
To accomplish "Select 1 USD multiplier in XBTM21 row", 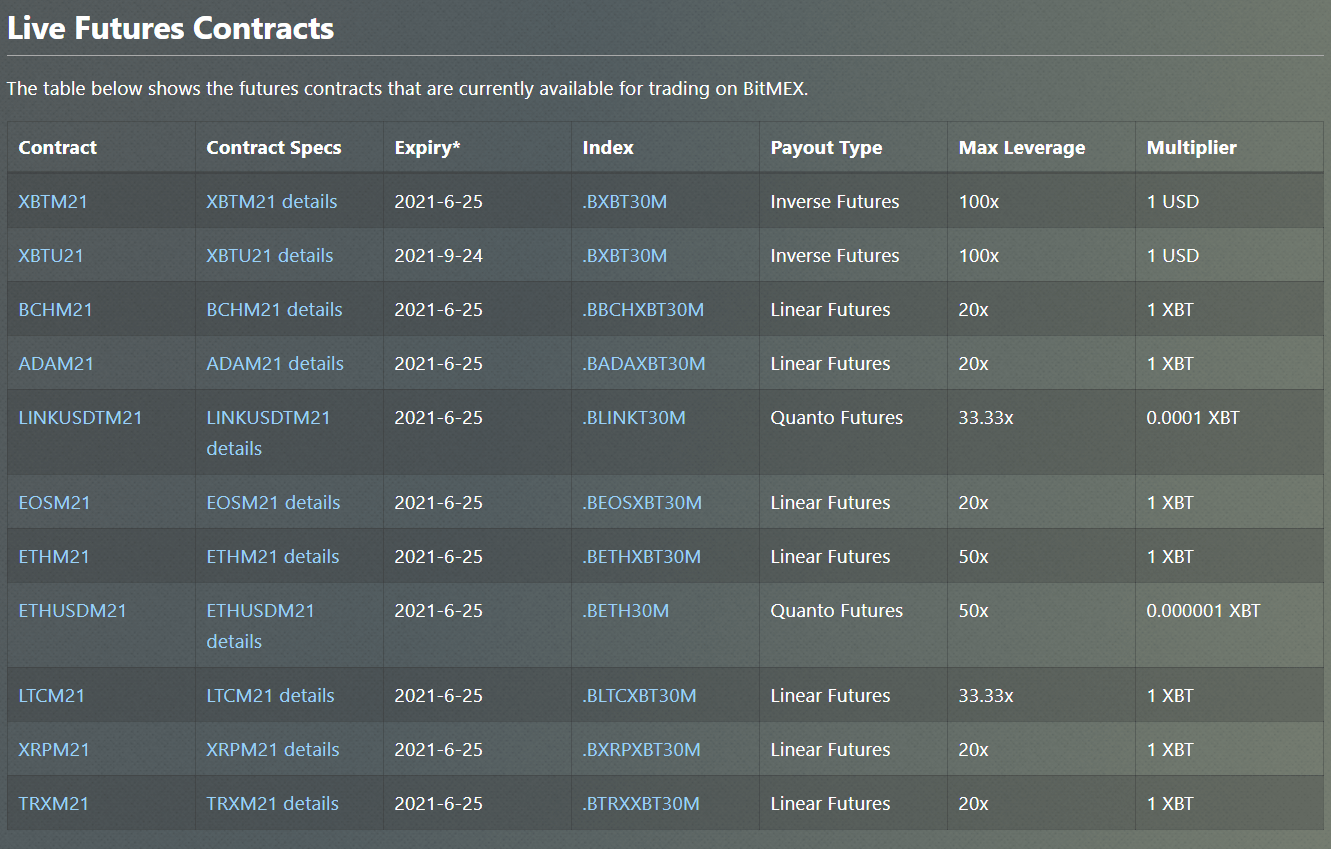I will pos(1172,202).
